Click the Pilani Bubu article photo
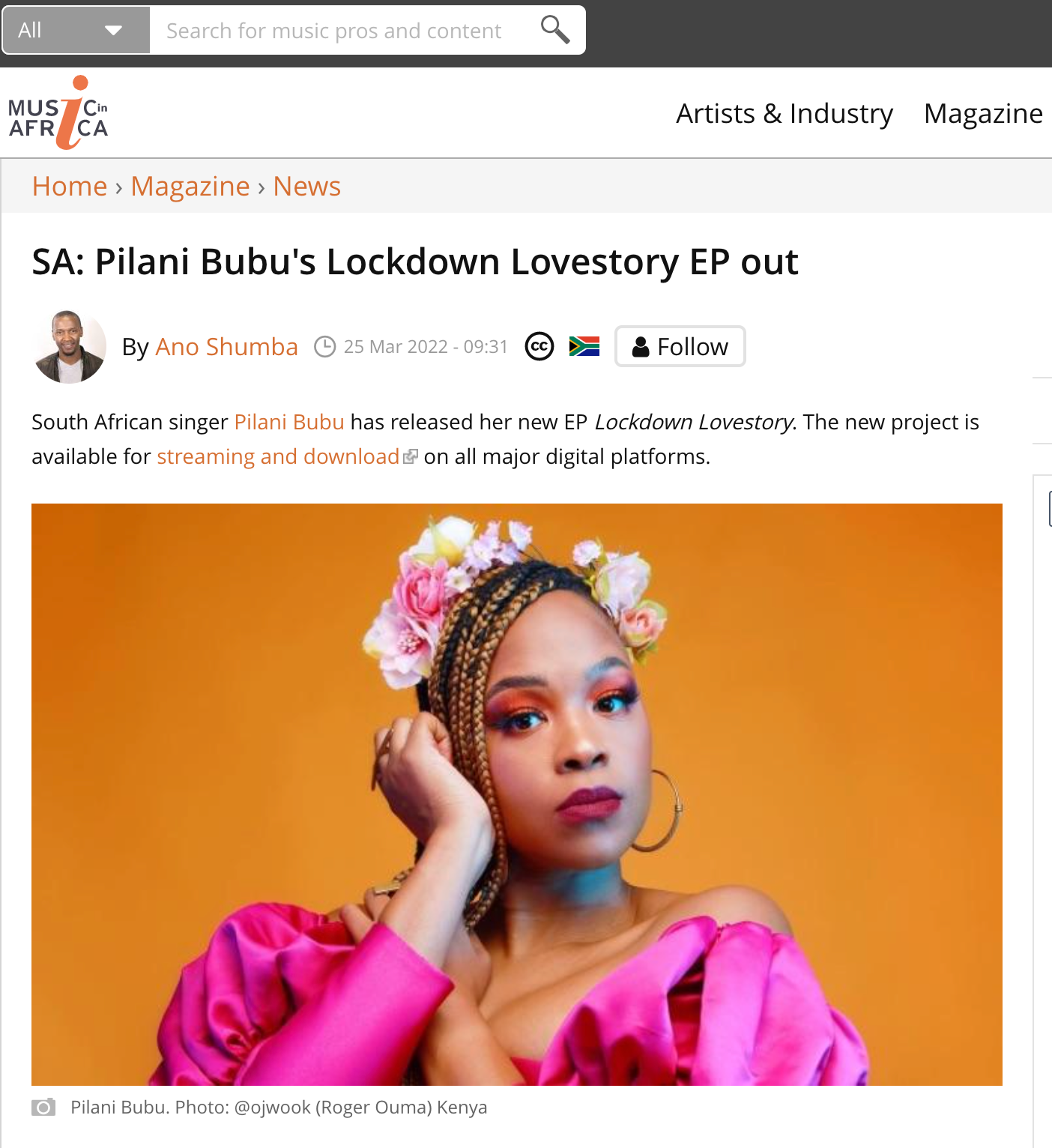The height and width of the screenshot is (1148, 1052). tap(517, 794)
